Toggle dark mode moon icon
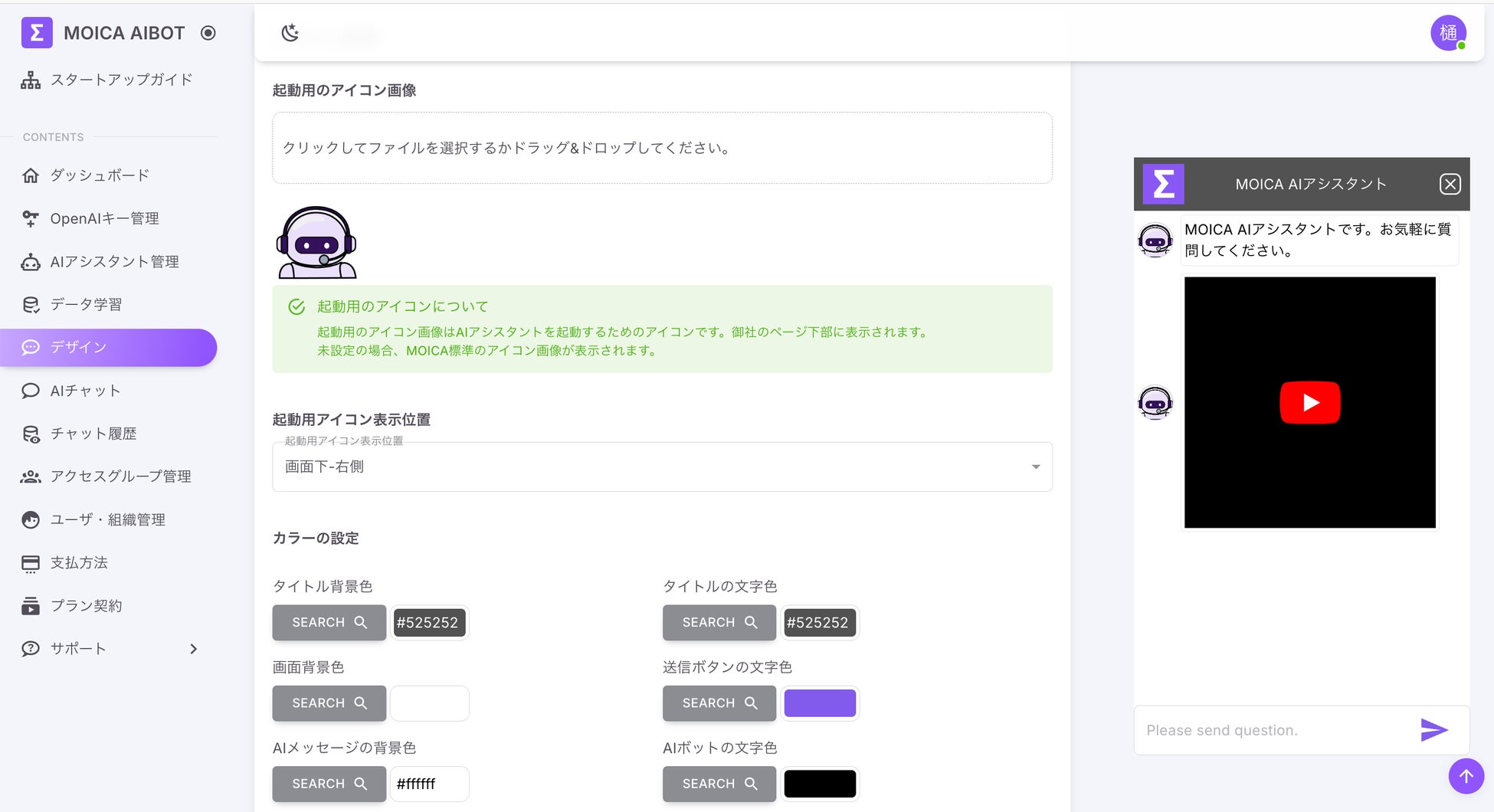Viewport: 1494px width, 812px height. [290, 33]
